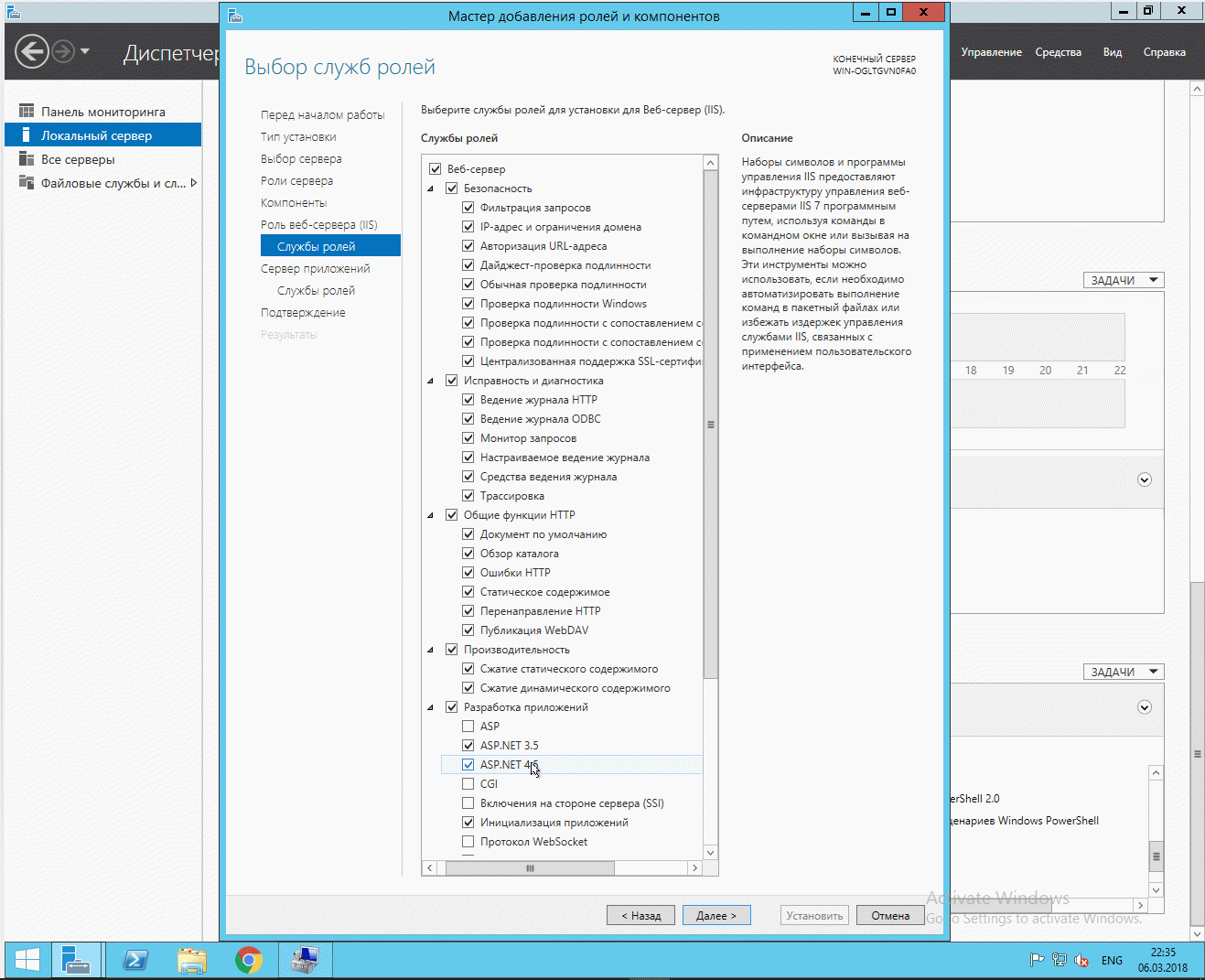Viewport: 1205px width, 980px height.
Task: Click the forward arrow in Server Manager
Action: click(x=62, y=51)
